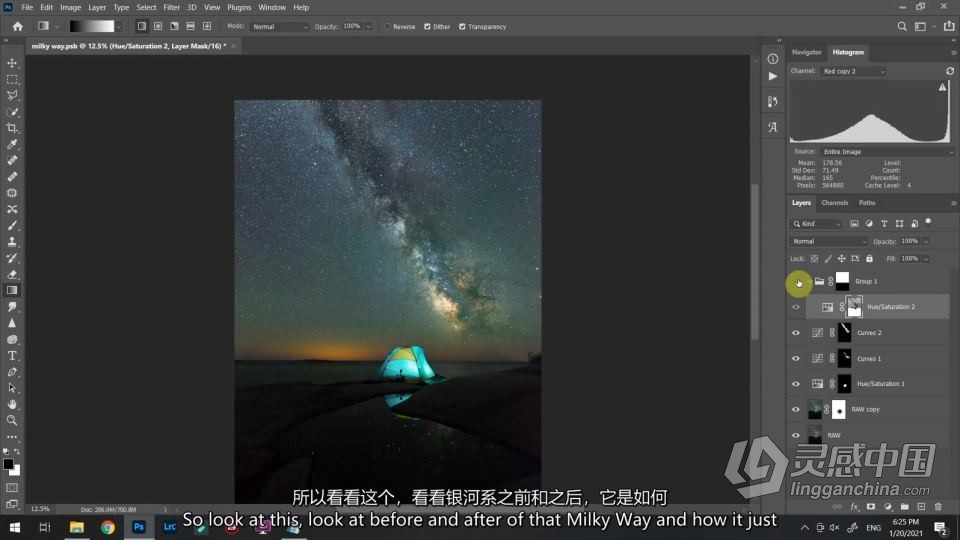Screen dimensions: 960x540
Task: Select the Clone Stamp tool
Action: click(x=12, y=242)
